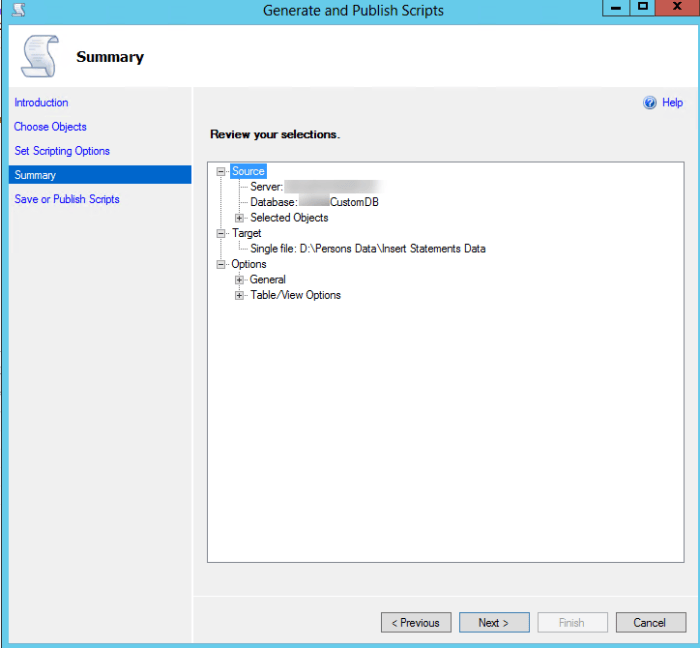Expand the General options node
This screenshot has width=700, height=648.
[239, 280]
